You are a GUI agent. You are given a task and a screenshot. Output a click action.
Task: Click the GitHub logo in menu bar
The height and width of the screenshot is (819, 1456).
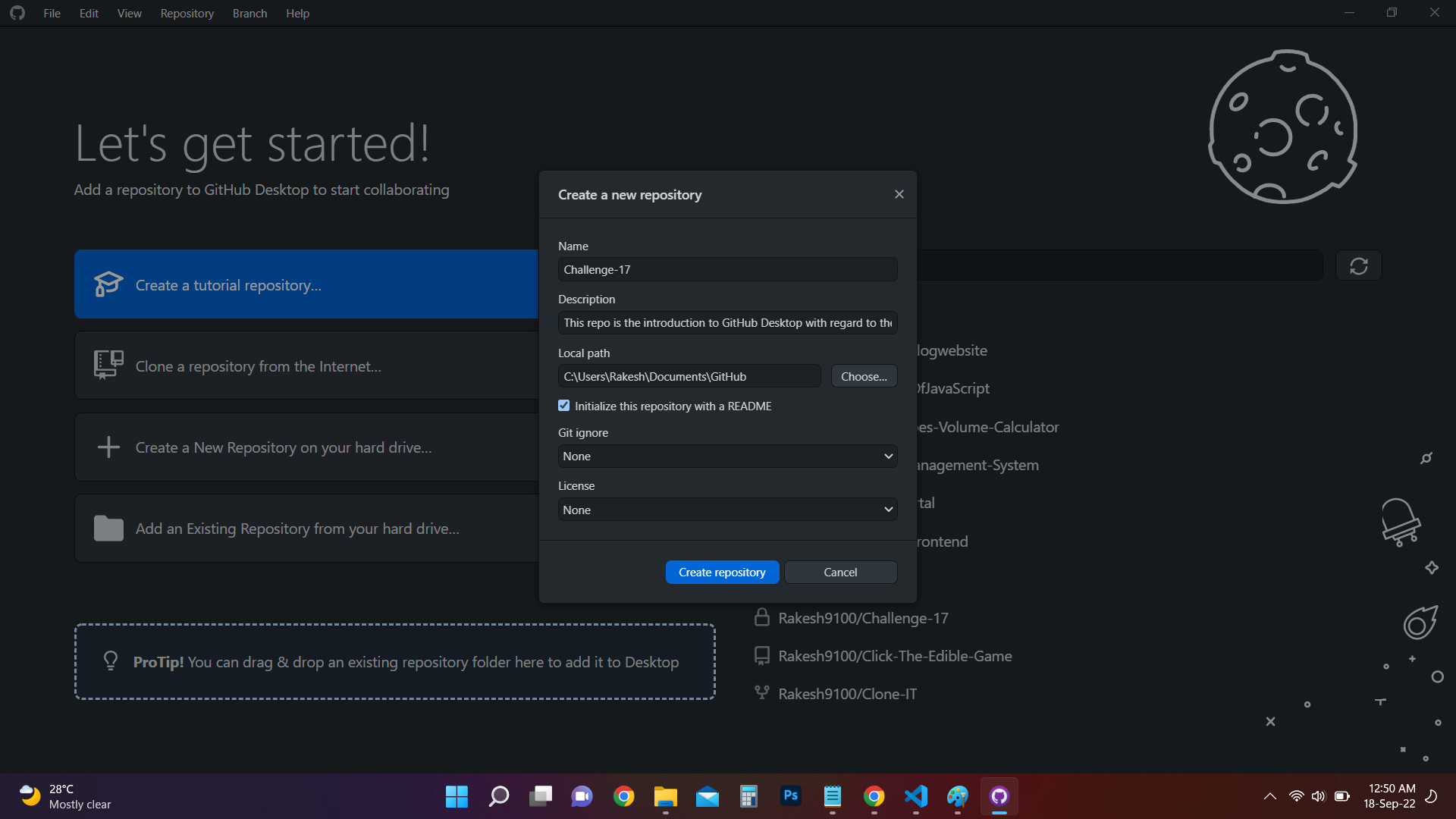coord(17,13)
